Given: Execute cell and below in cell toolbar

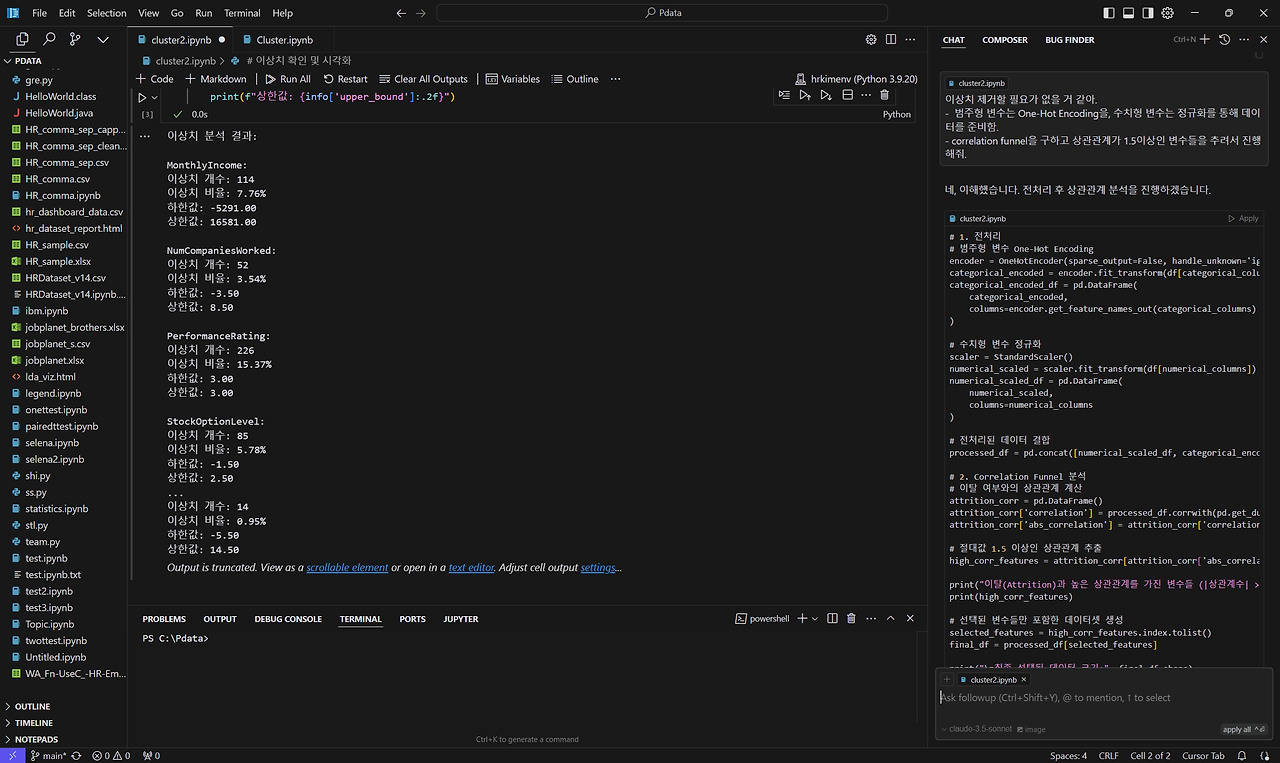Looking at the screenshot, I should 826,95.
